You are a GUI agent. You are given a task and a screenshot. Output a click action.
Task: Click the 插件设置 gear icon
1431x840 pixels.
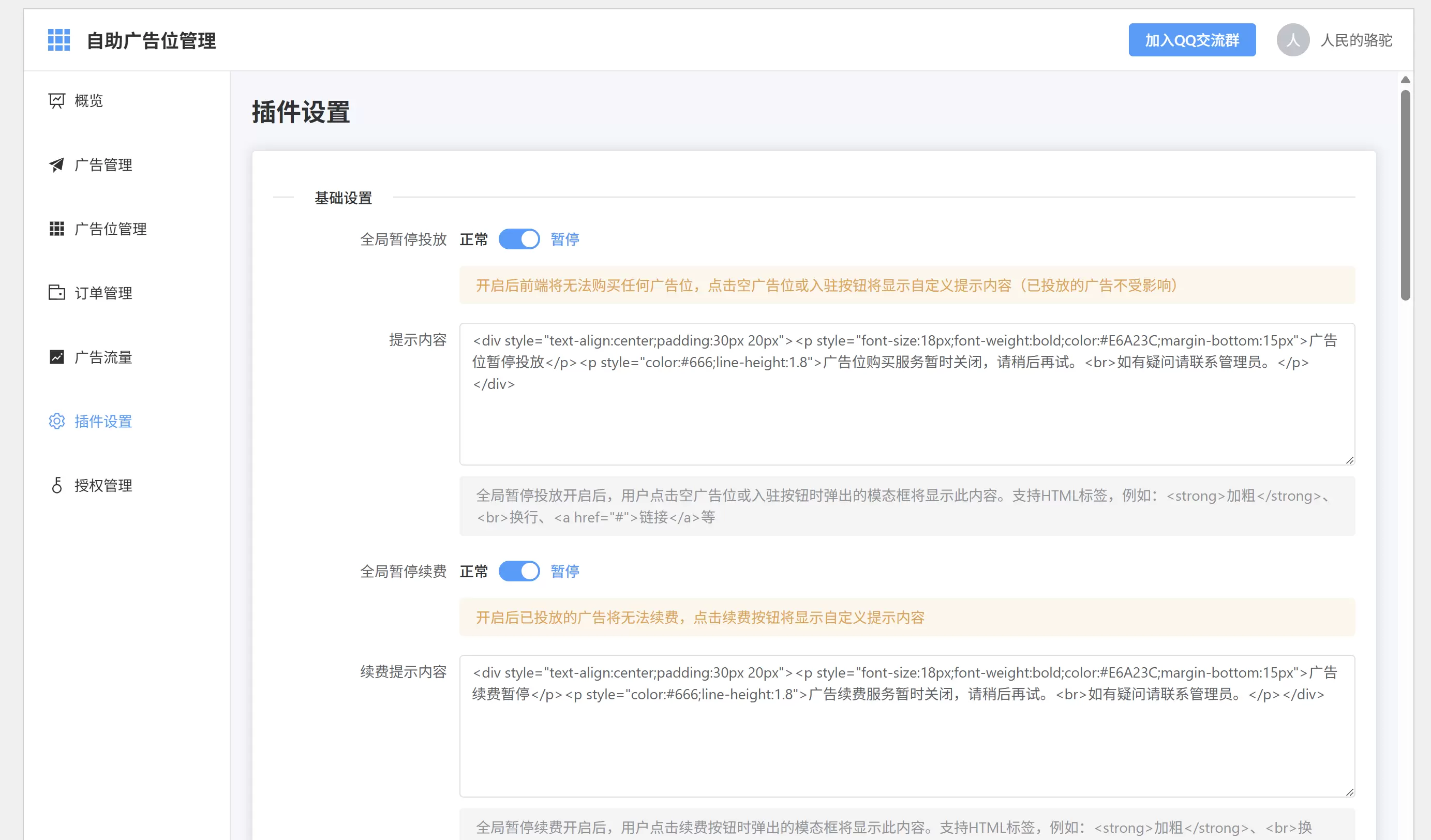[57, 421]
